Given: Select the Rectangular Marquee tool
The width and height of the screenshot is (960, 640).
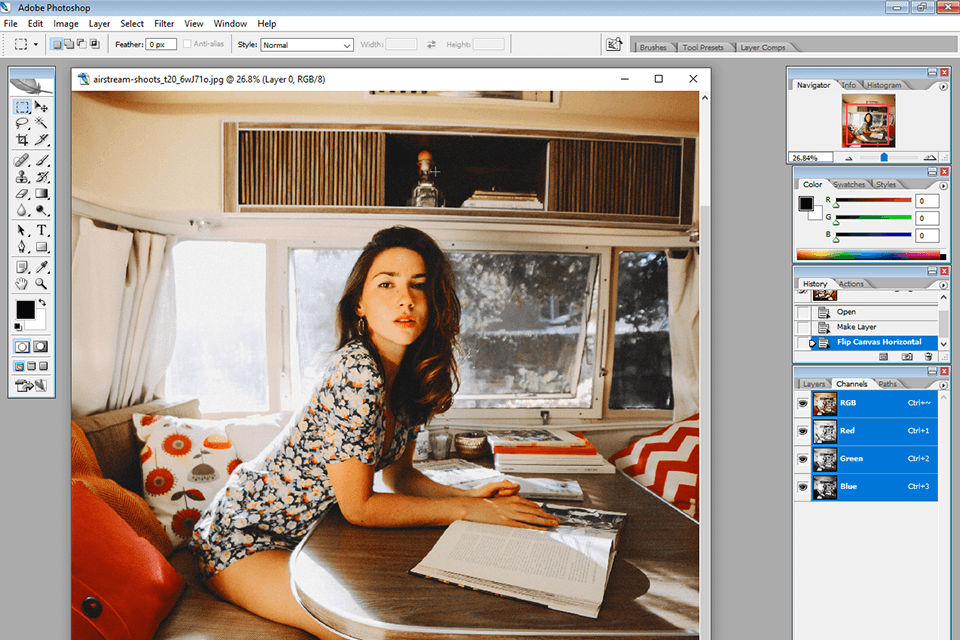Looking at the screenshot, I should [22, 107].
